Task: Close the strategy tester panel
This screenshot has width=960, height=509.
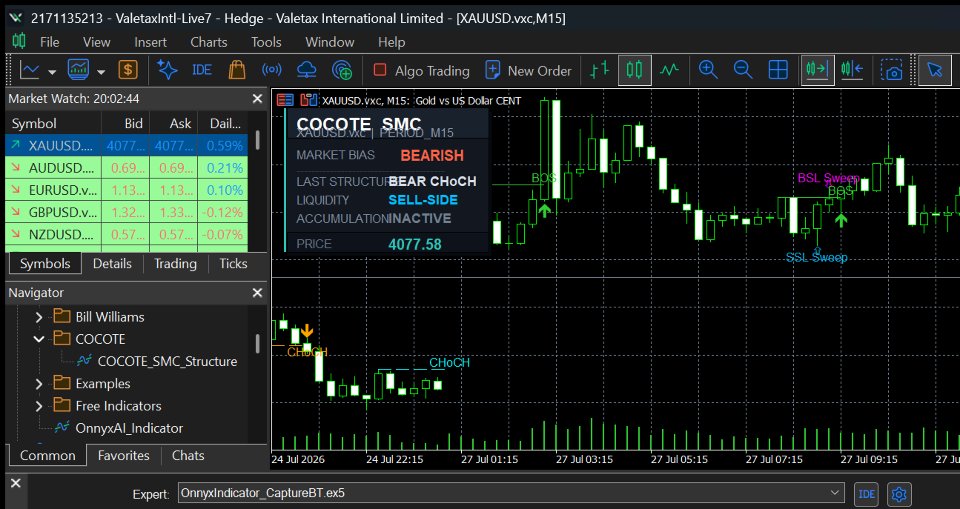Action: (16, 483)
